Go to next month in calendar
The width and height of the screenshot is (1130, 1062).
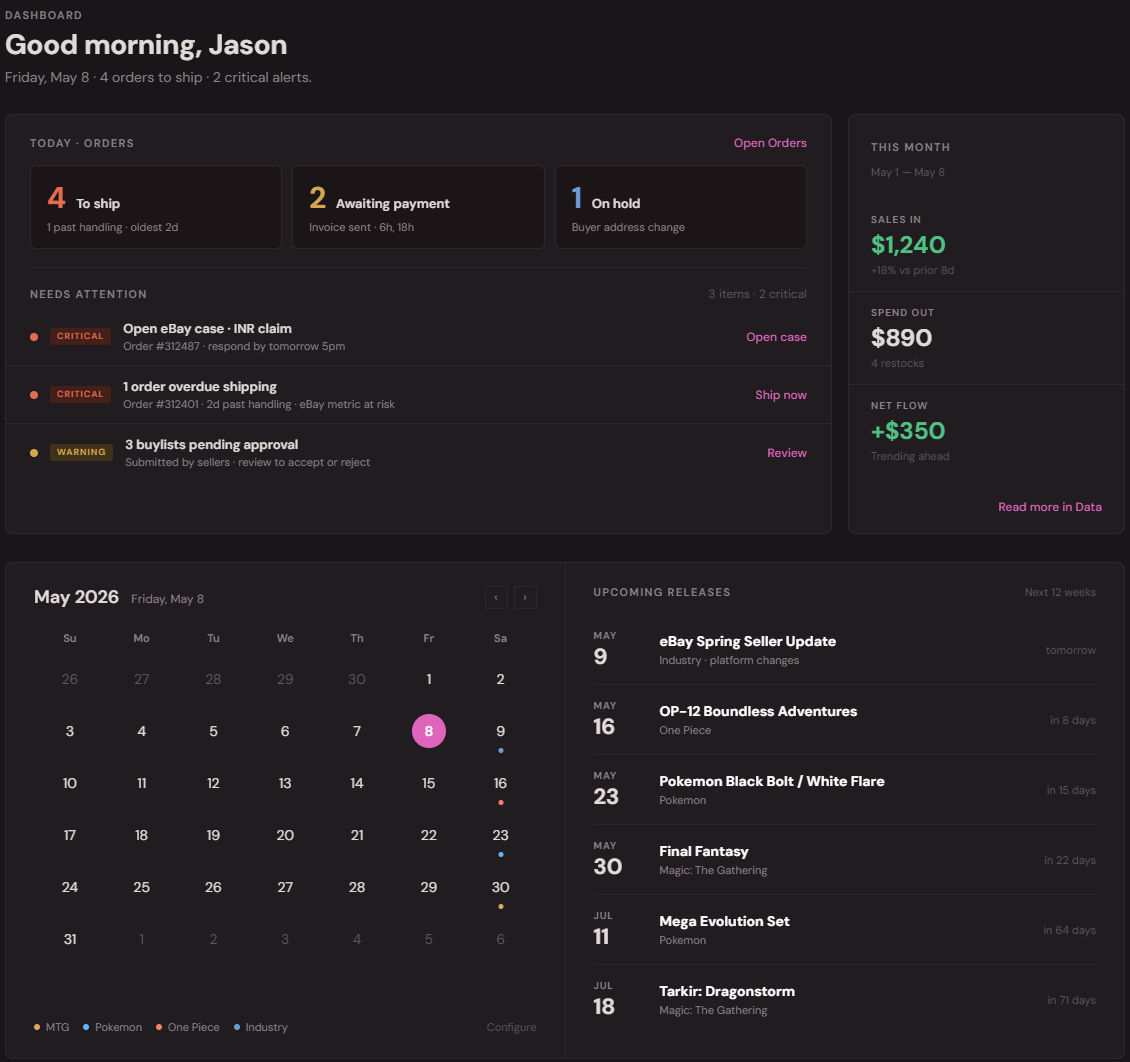[525, 597]
